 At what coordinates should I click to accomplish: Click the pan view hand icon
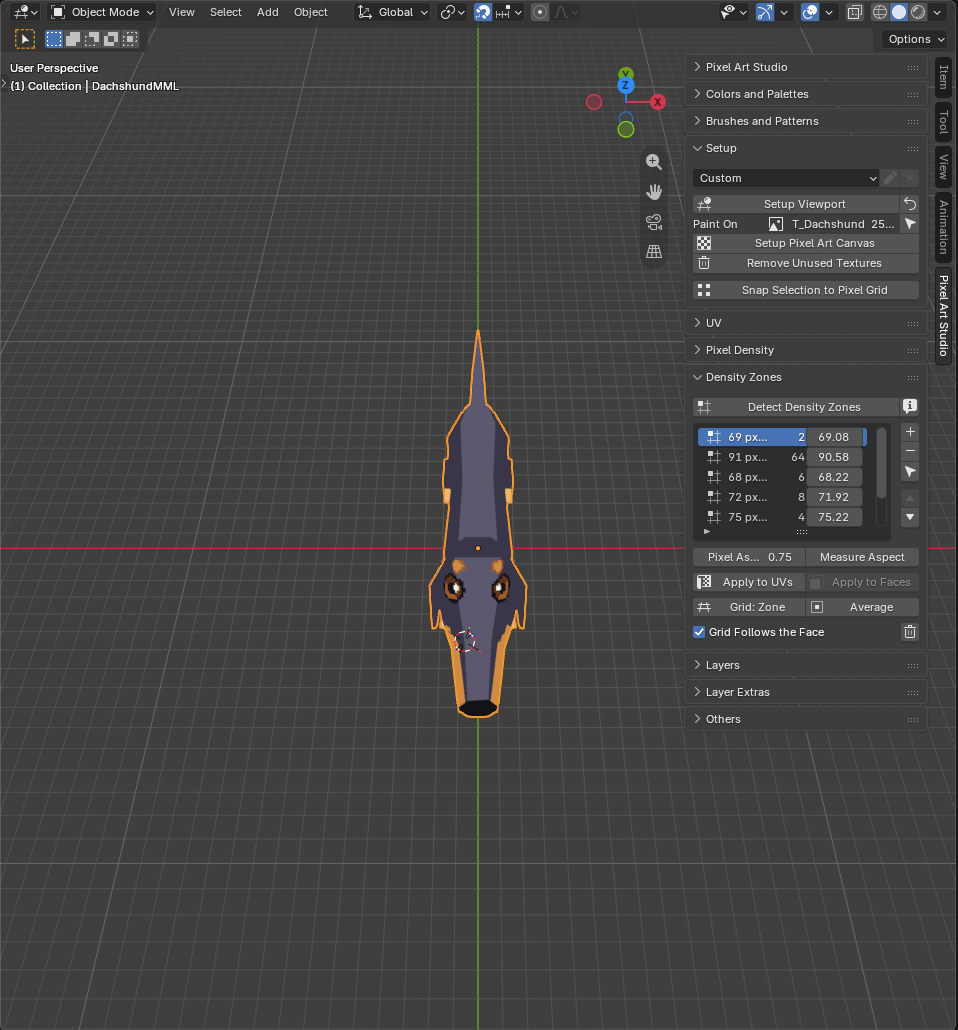(654, 192)
